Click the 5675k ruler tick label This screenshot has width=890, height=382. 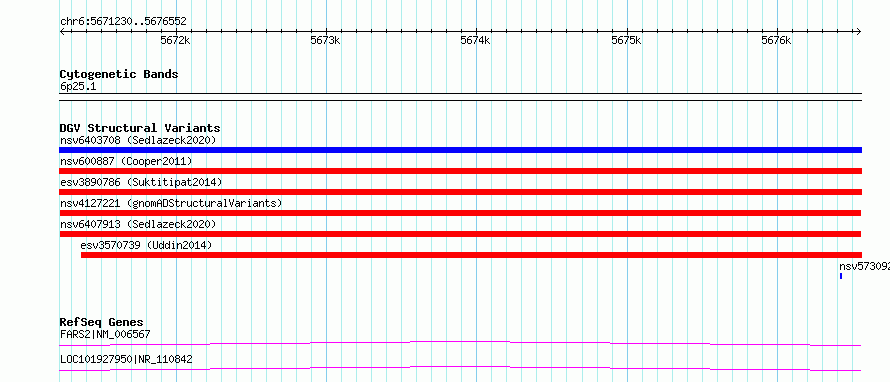pos(626,40)
